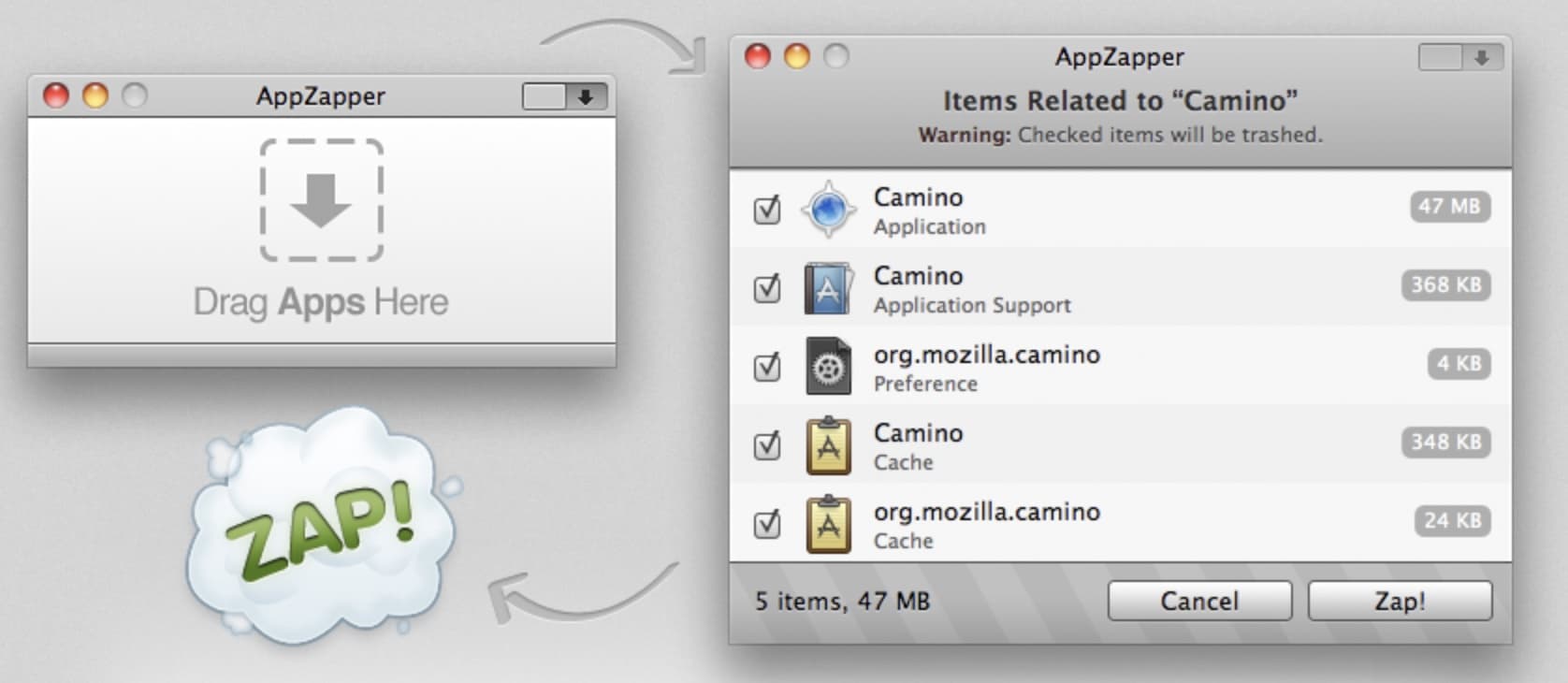1568x683 pixels.
Task: Uncheck the Camino Application Support checkbox
Action: 766,289
